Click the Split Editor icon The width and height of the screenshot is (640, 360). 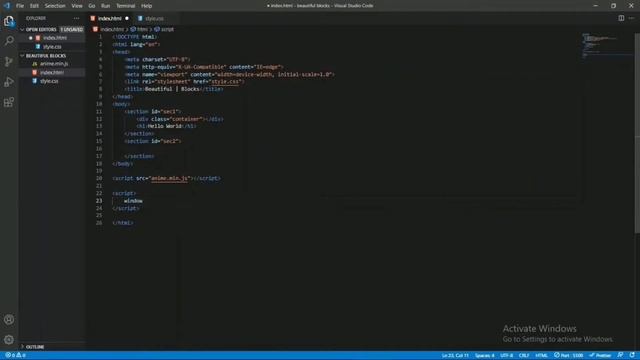(621, 18)
